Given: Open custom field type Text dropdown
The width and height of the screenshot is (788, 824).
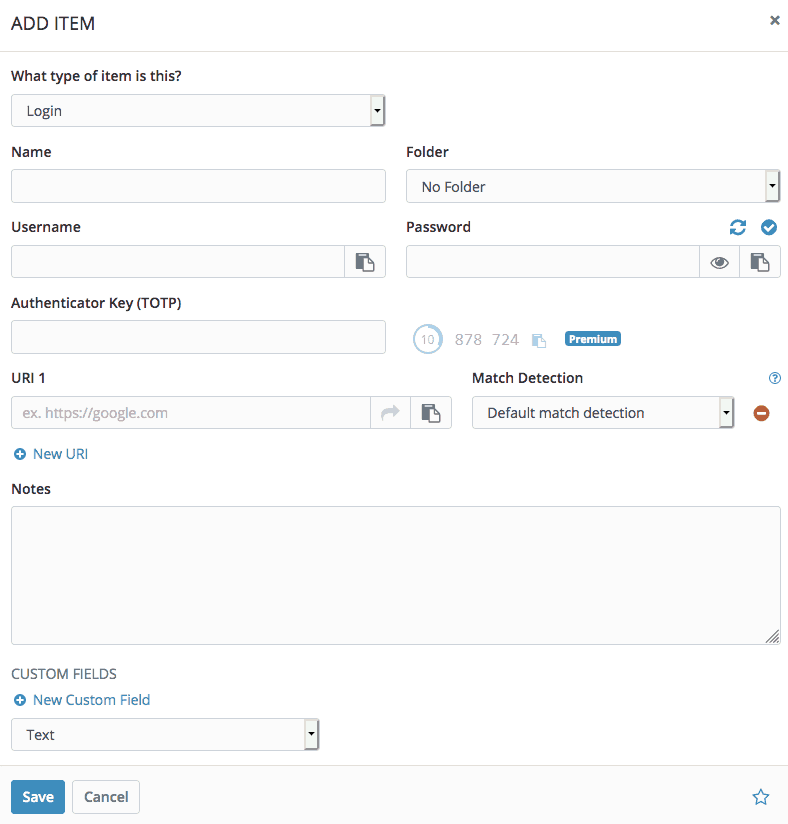Looking at the screenshot, I should click(165, 735).
